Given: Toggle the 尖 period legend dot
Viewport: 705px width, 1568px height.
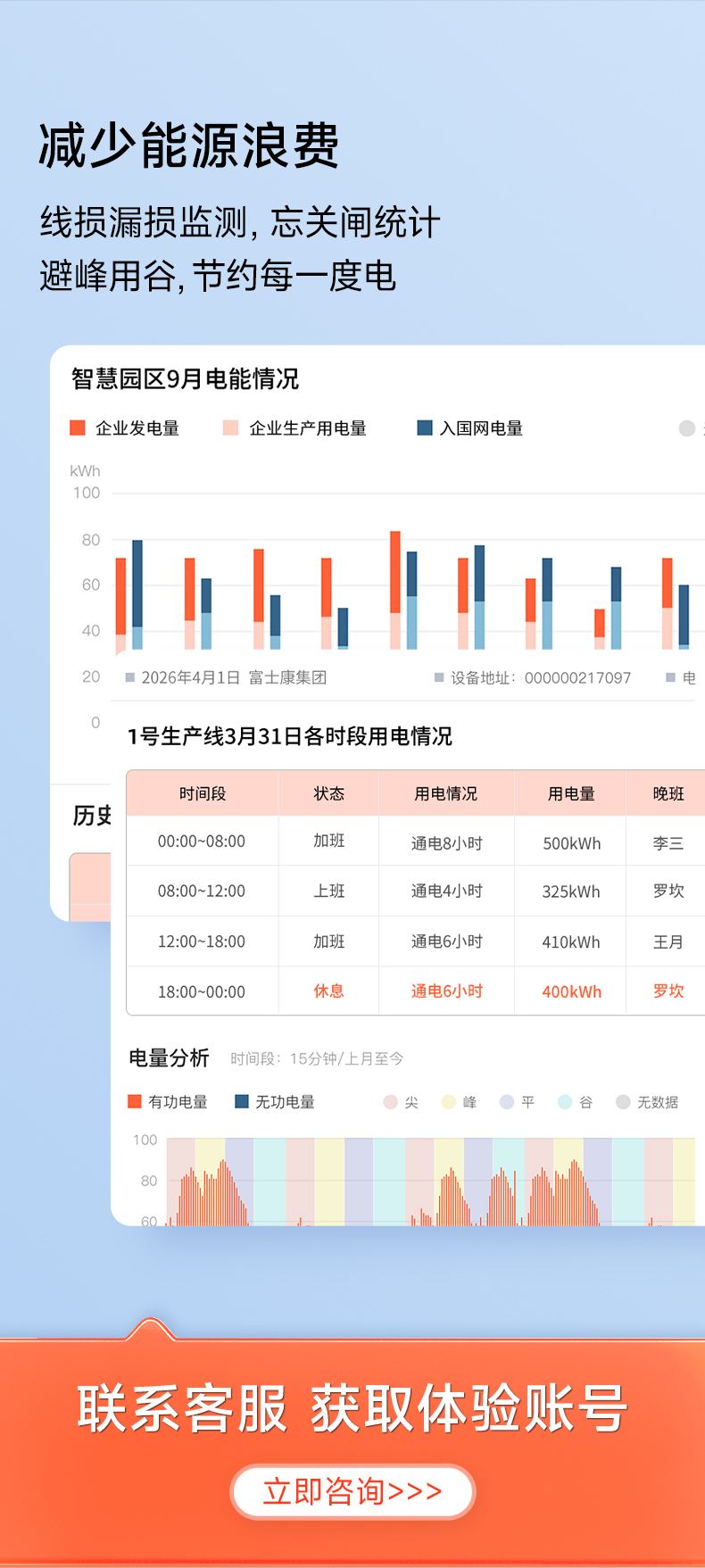Looking at the screenshot, I should click(390, 1102).
